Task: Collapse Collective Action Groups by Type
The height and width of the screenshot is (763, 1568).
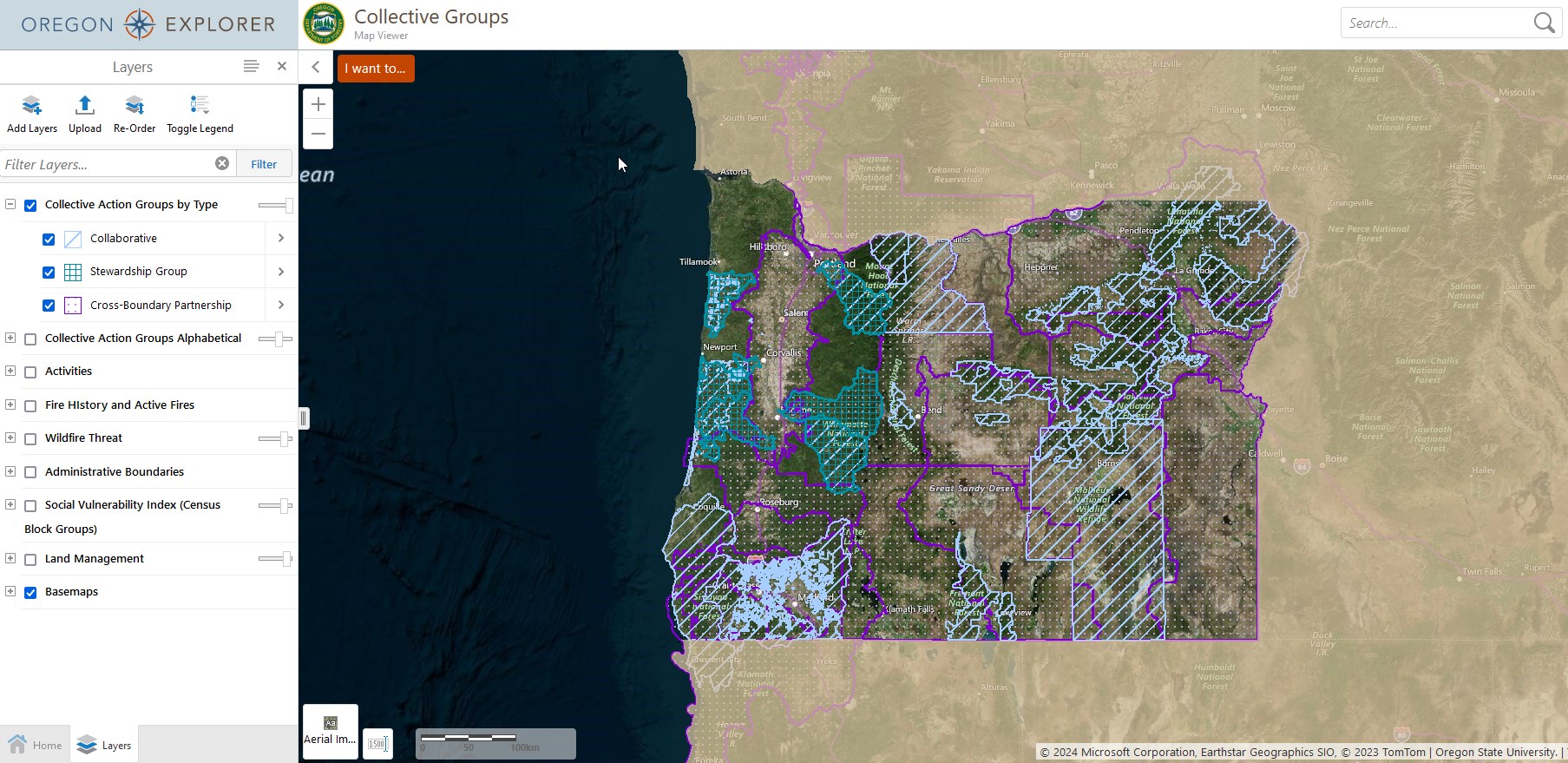Action: click(10, 204)
